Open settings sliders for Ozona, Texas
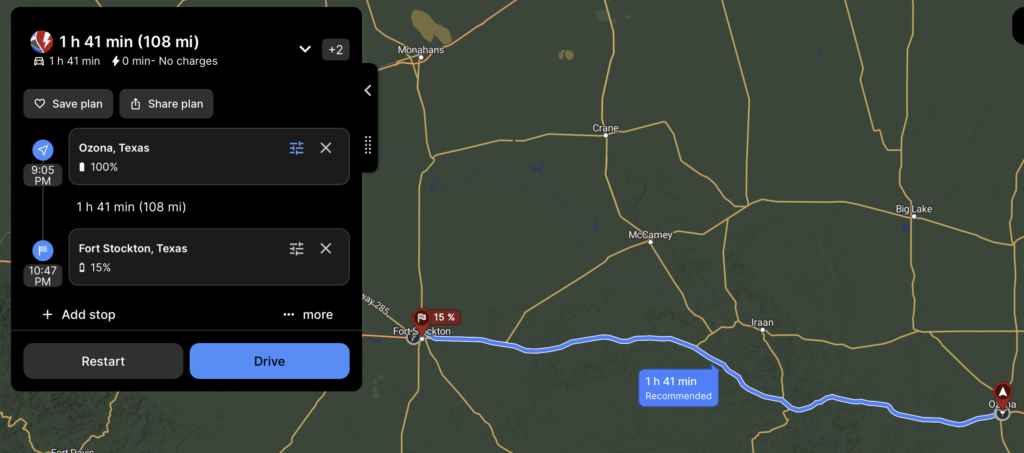1024x453 pixels. [x=296, y=148]
